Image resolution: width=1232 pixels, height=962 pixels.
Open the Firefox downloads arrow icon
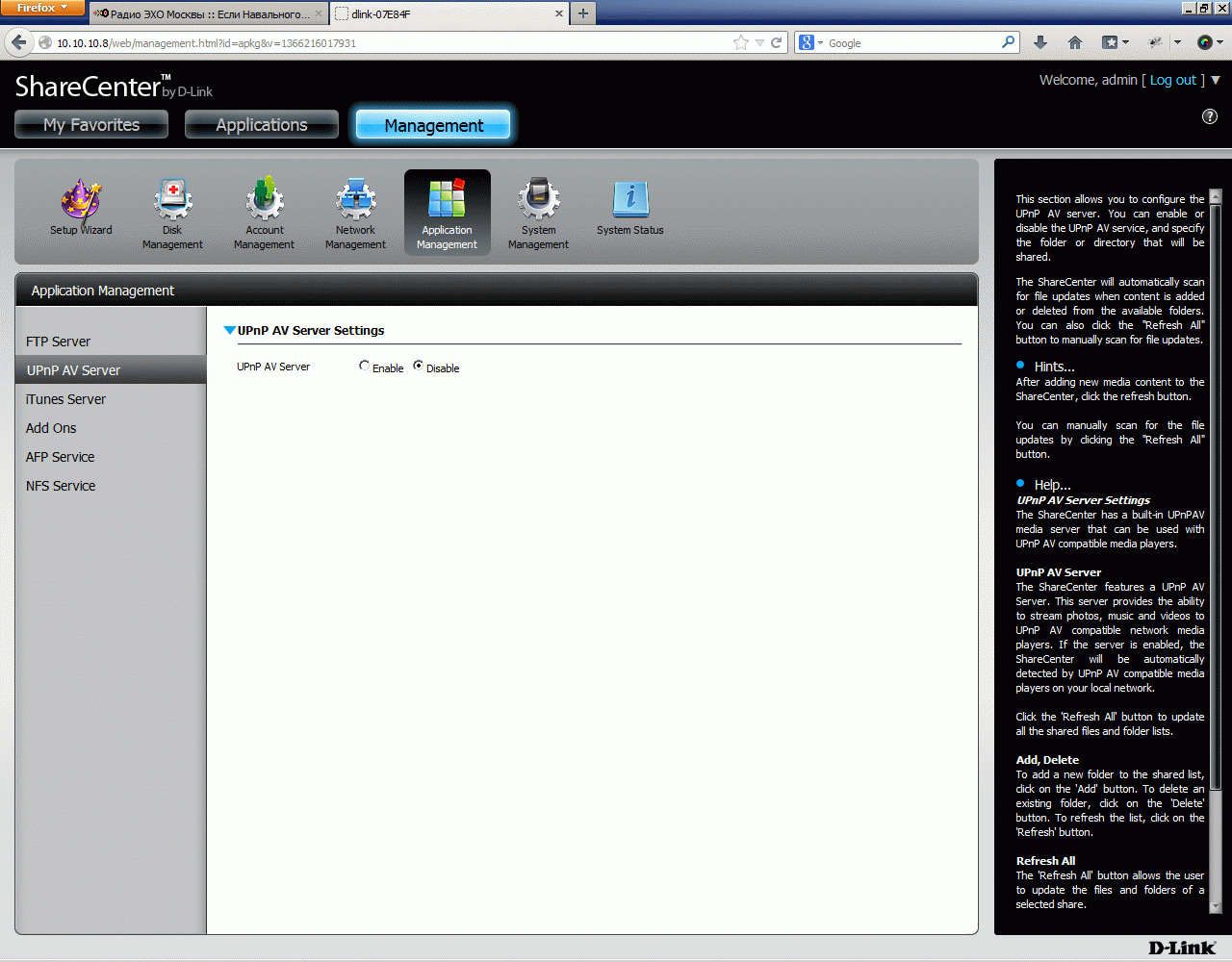tap(1040, 42)
